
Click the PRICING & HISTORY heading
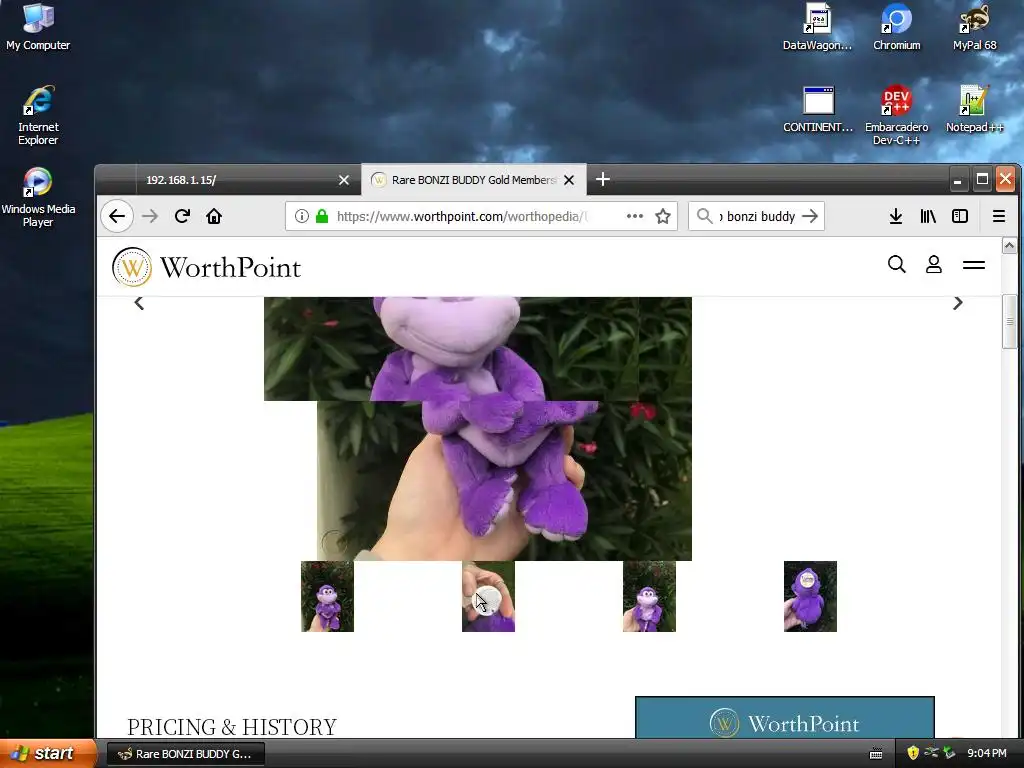pyautogui.click(x=232, y=727)
